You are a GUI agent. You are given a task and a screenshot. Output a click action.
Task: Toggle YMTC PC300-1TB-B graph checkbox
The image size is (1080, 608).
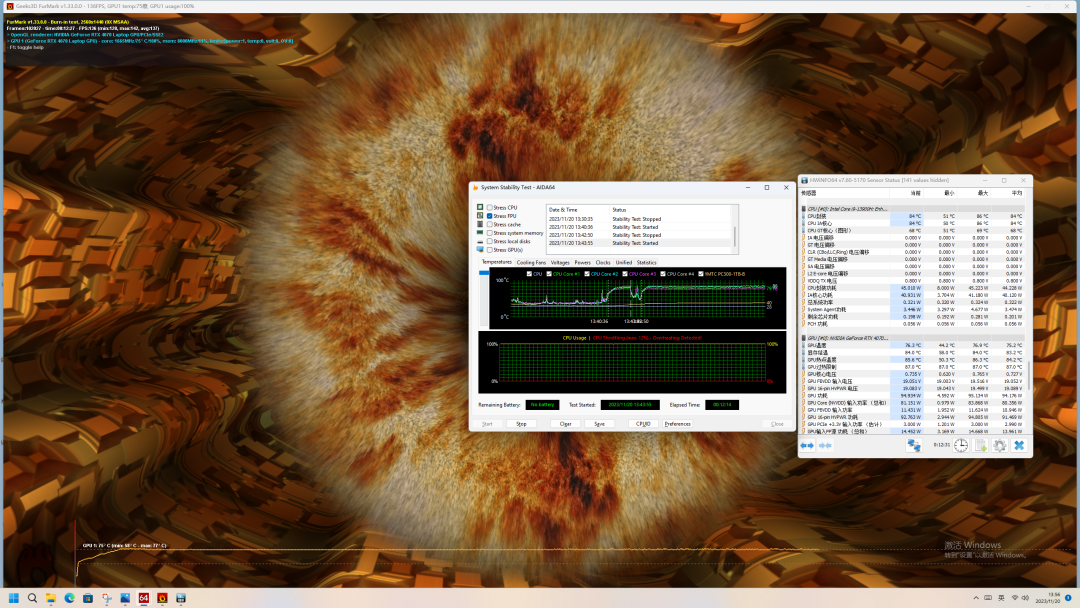pyautogui.click(x=700, y=274)
